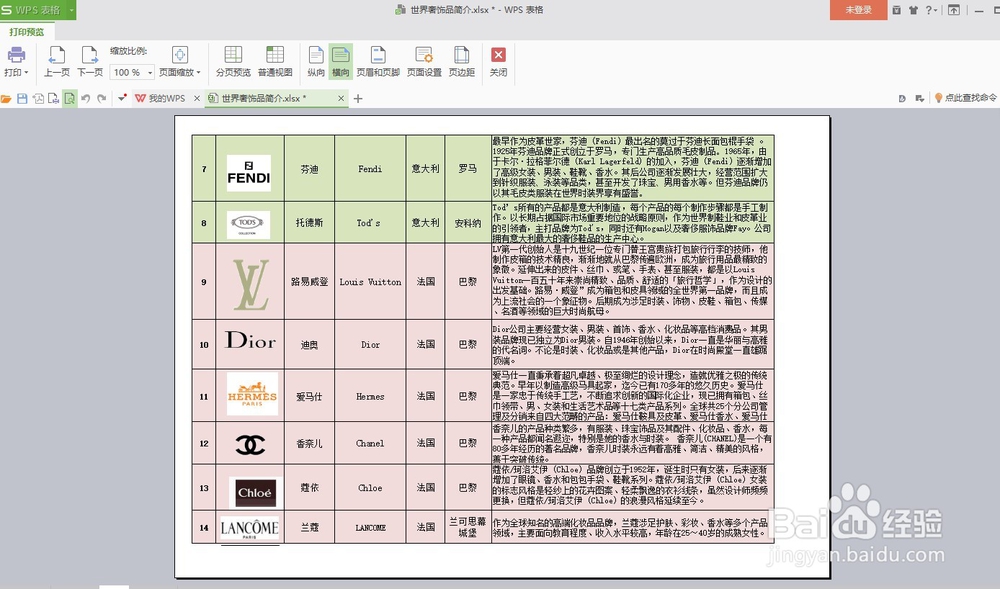Select the 打印预览 ribbon tab
Viewport: 1000px width, 589px height.
27,32
